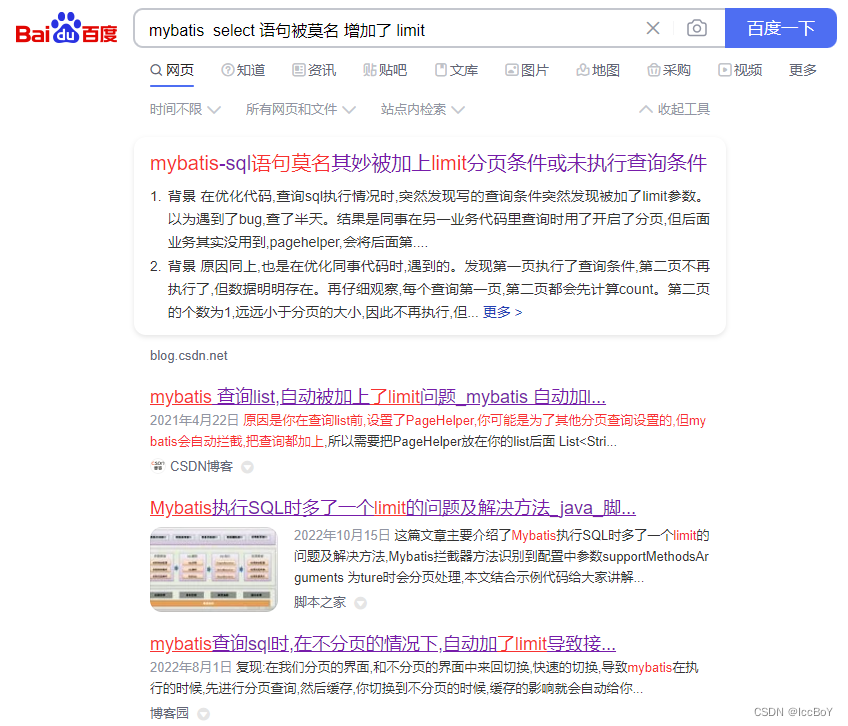The image size is (848, 726).
Task: Open the 更多 tab menu
Action: 803,70
